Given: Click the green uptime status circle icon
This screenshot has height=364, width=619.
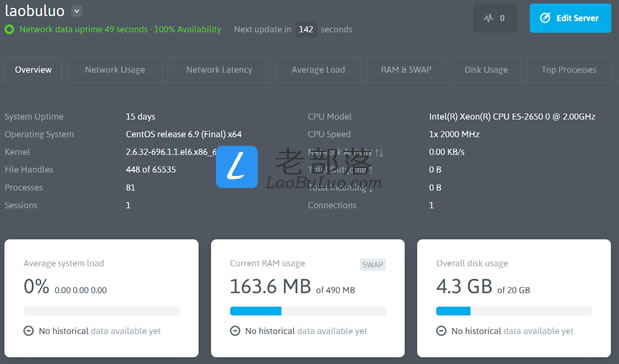Looking at the screenshot, I should point(9,29).
